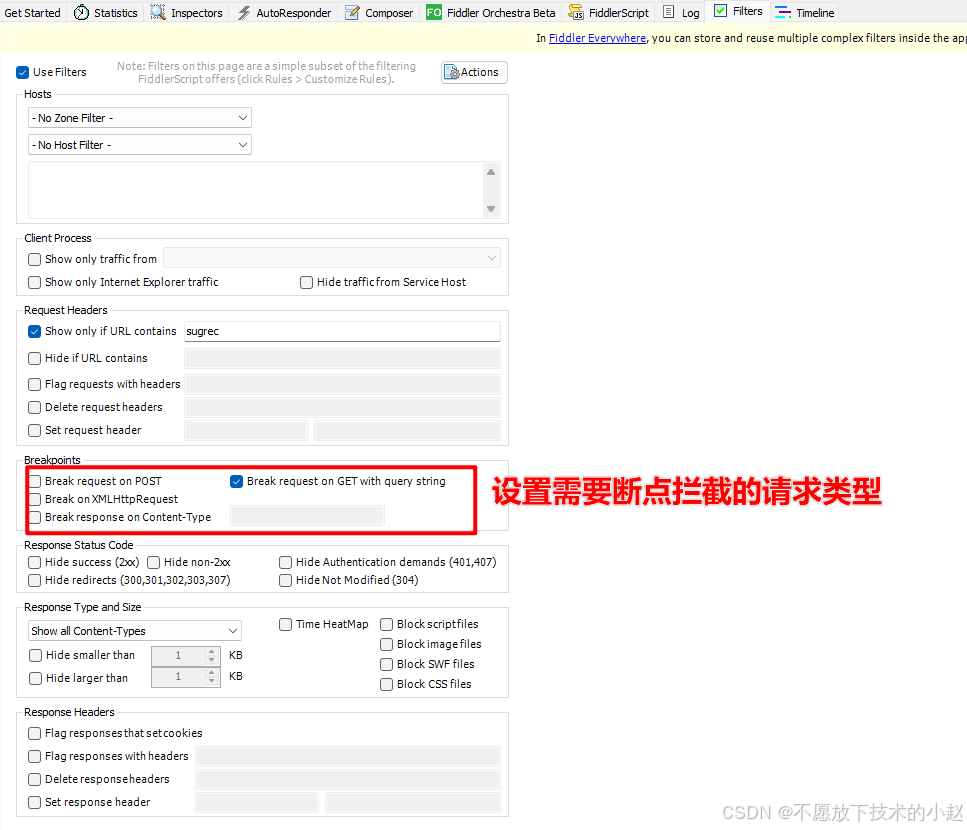The width and height of the screenshot is (967, 830).
Task: Check Block image files option
Action: pyautogui.click(x=387, y=644)
